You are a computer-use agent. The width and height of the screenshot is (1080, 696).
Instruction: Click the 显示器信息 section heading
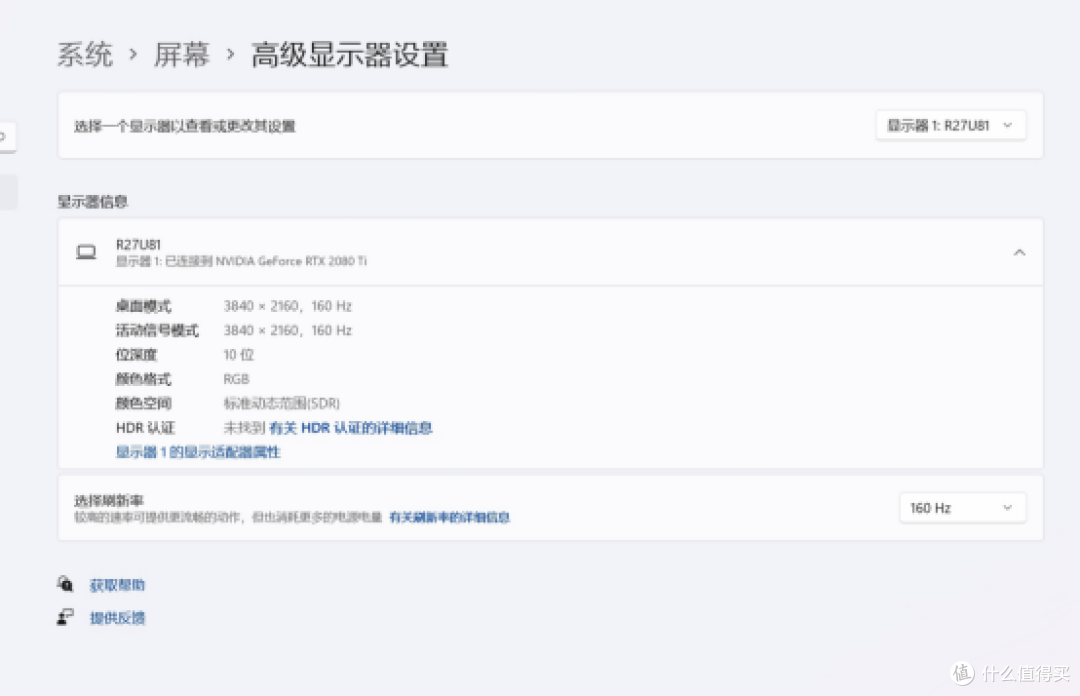pos(92,202)
